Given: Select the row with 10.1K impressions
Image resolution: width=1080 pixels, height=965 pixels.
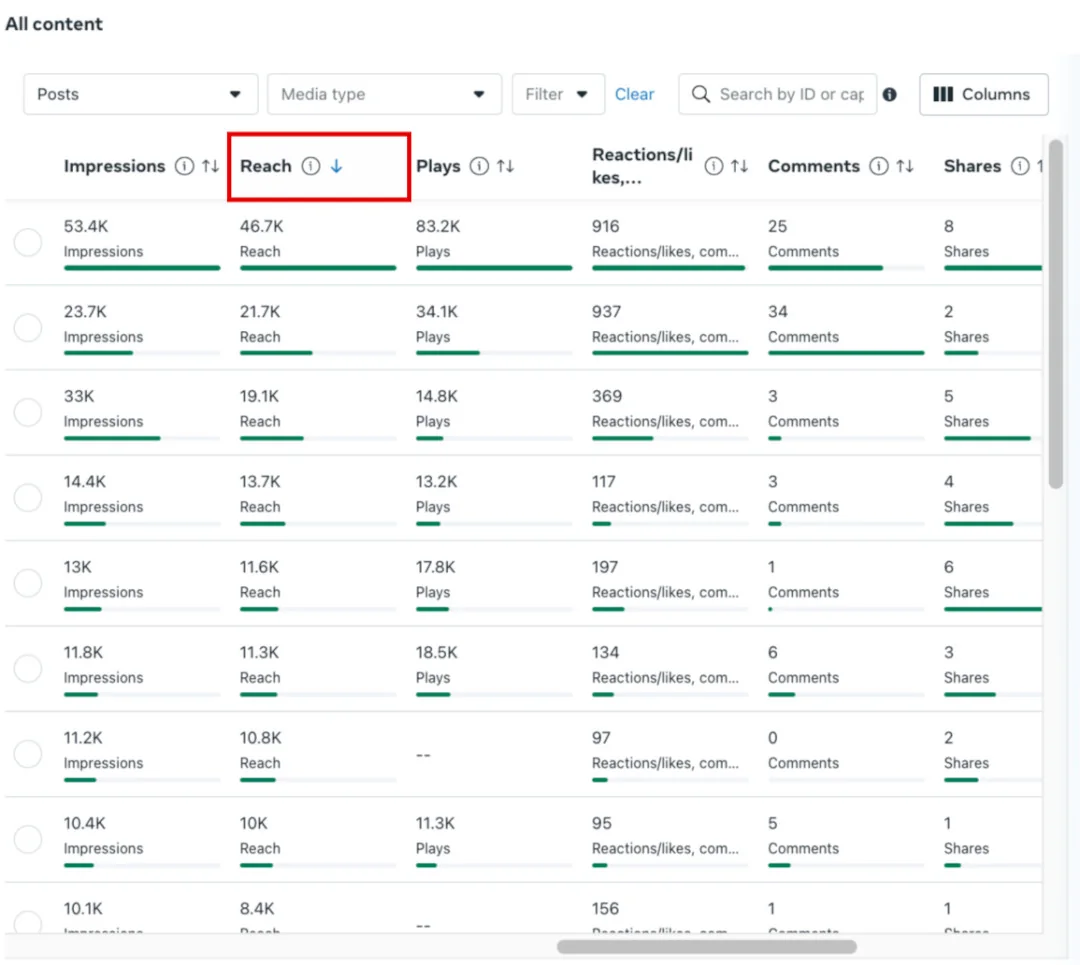Looking at the screenshot, I should pyautogui.click(x=28, y=922).
